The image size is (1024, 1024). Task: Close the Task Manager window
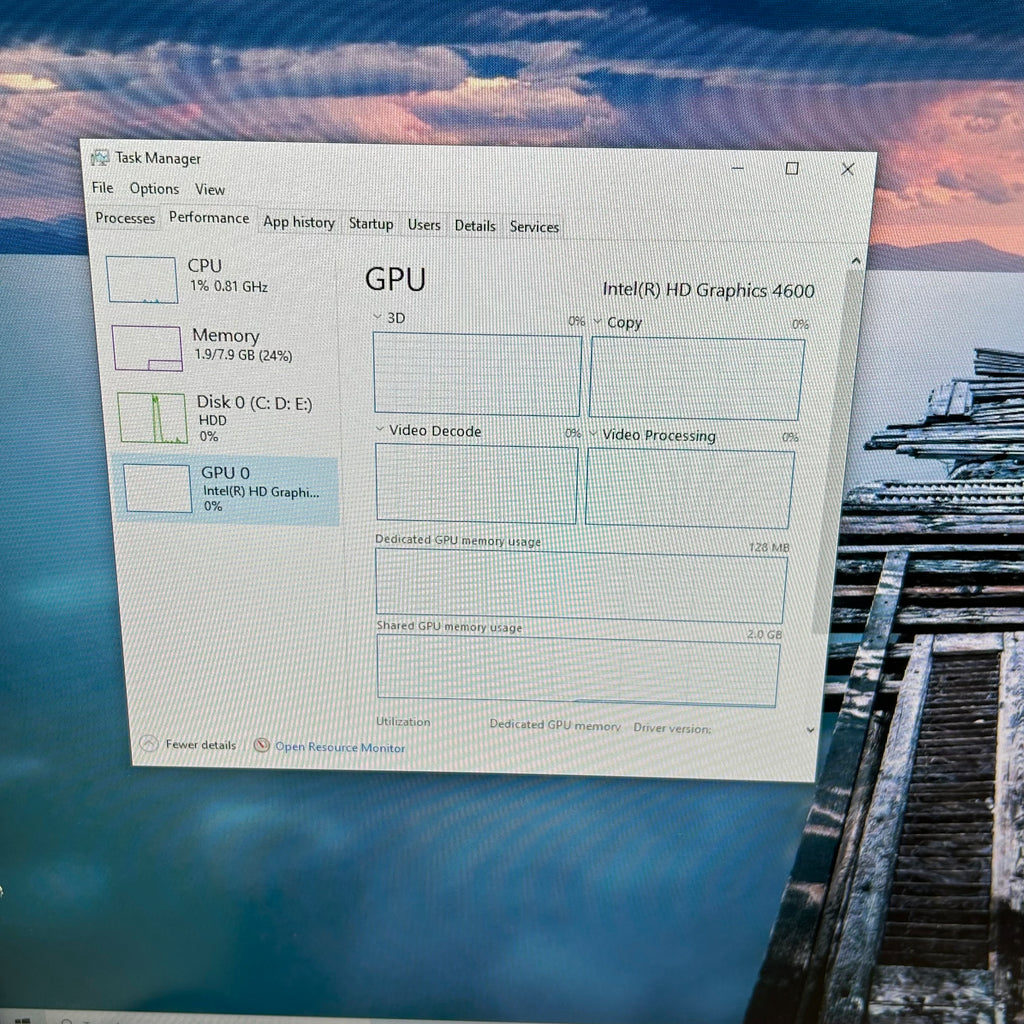click(848, 169)
